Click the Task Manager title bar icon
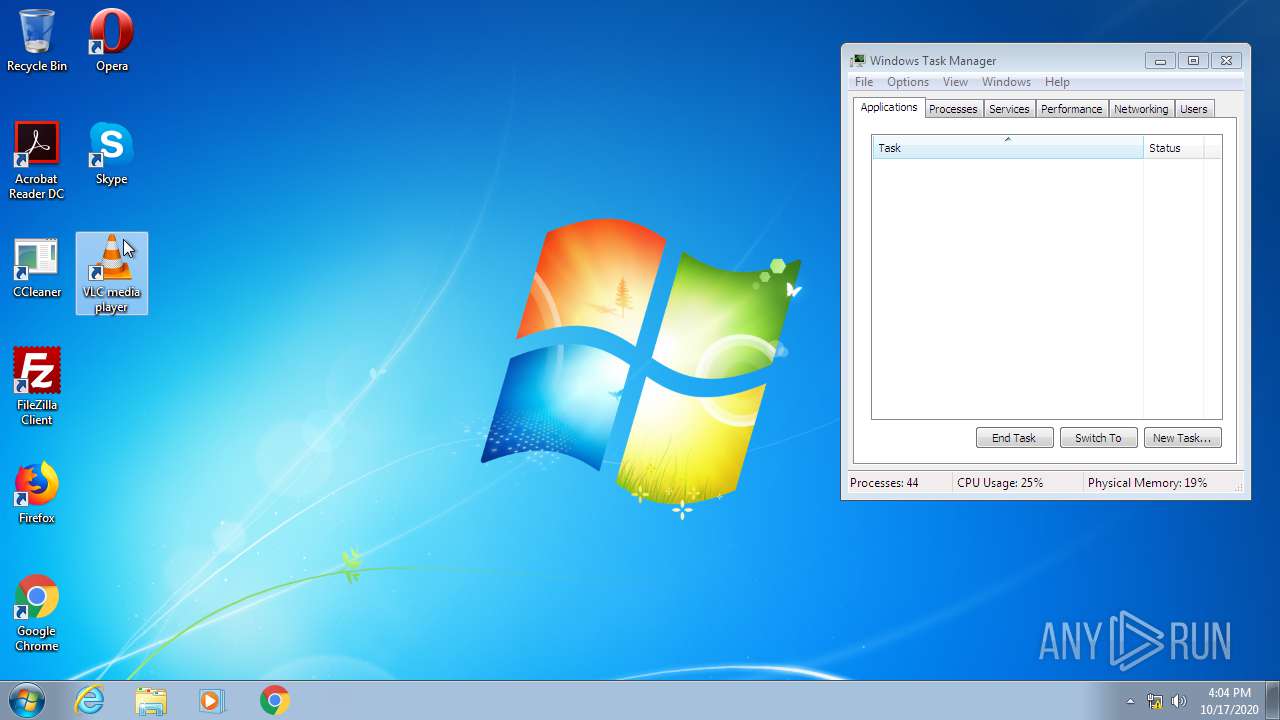Screen dimensions: 1280x720 [x=858, y=61]
